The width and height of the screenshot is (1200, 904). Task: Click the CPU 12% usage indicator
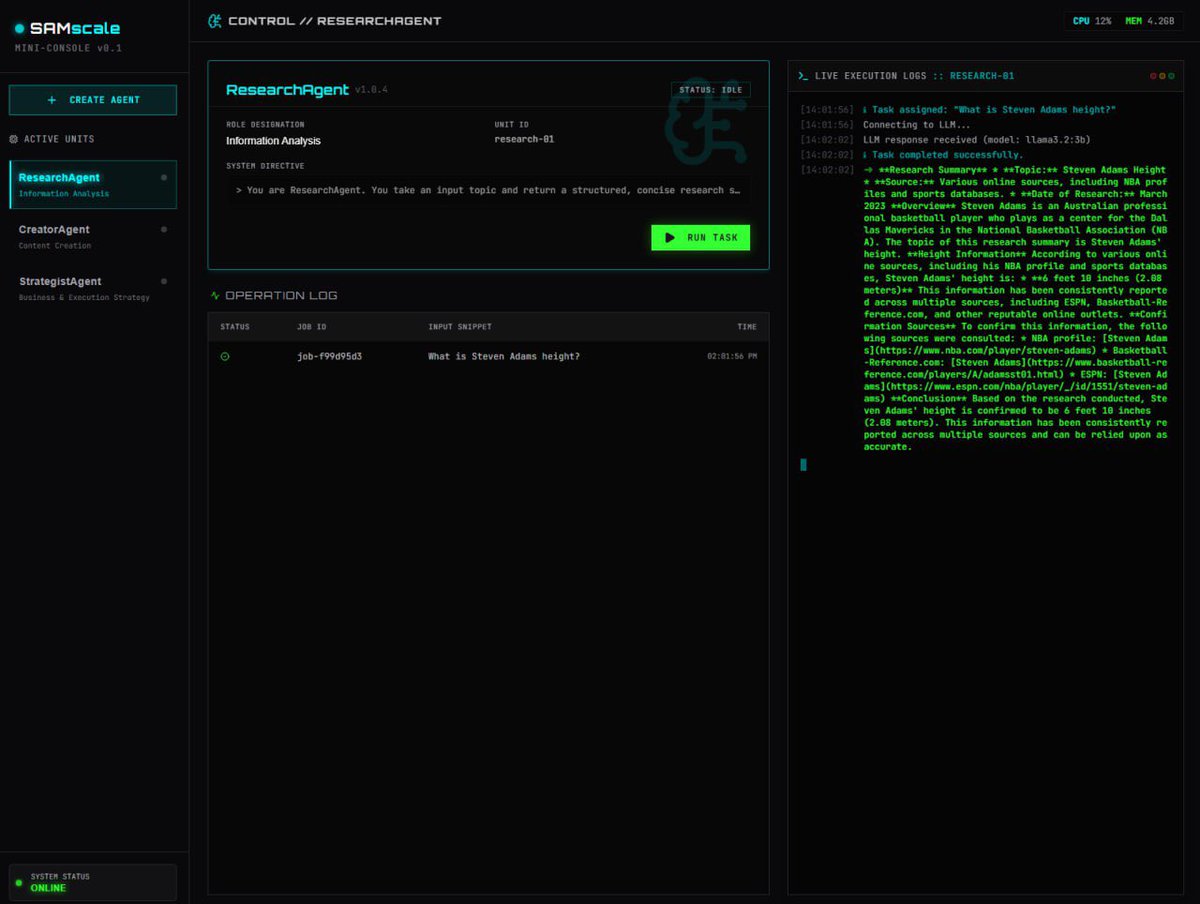(1089, 19)
